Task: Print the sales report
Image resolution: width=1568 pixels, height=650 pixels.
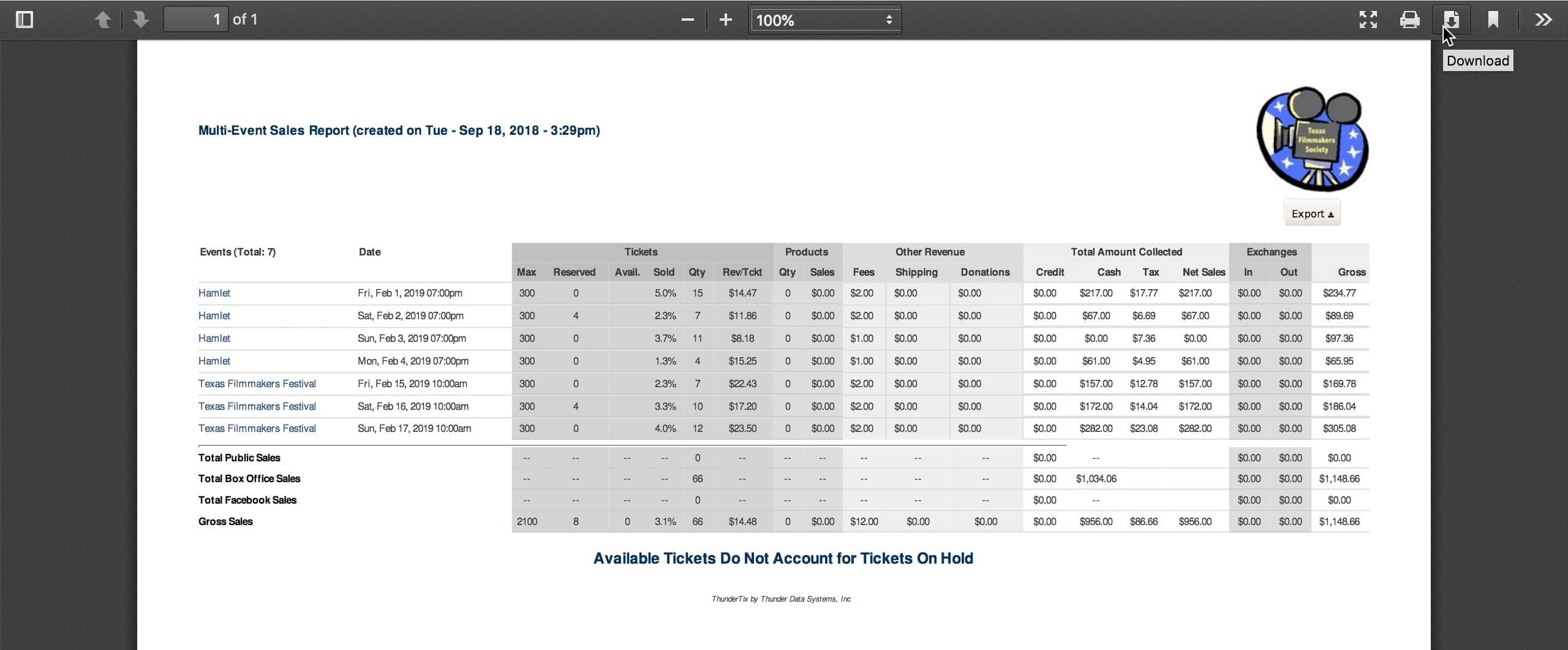Action: click(1409, 19)
